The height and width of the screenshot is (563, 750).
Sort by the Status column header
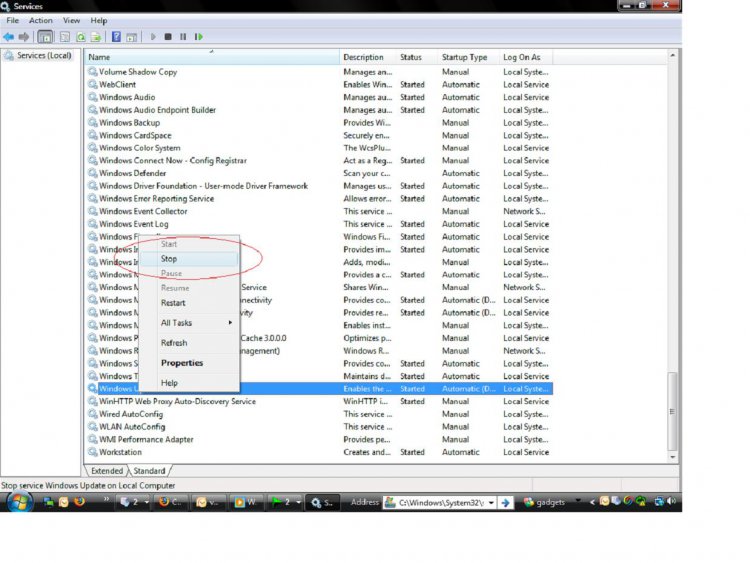tap(411, 57)
